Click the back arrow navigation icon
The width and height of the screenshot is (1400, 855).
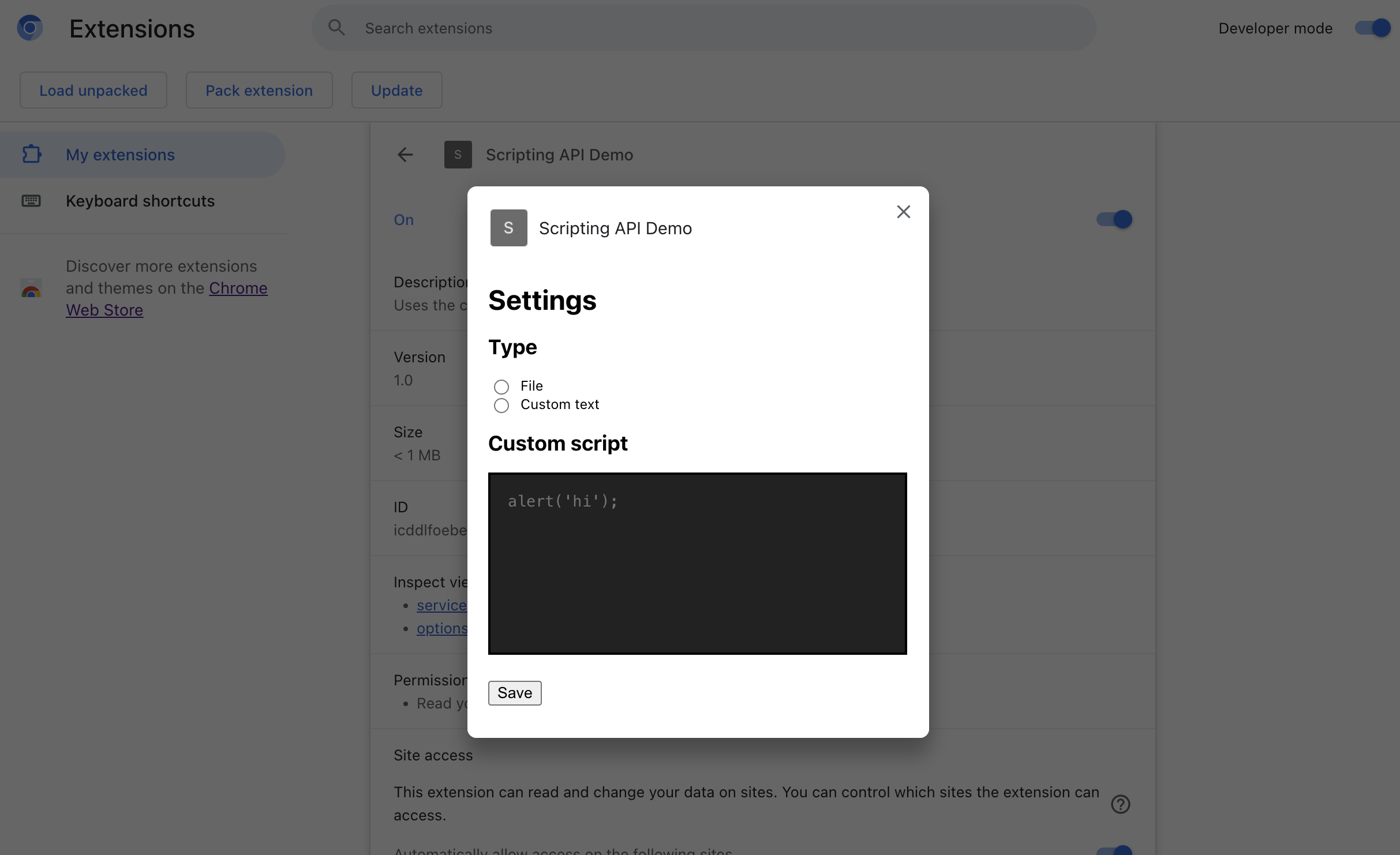[x=405, y=154]
